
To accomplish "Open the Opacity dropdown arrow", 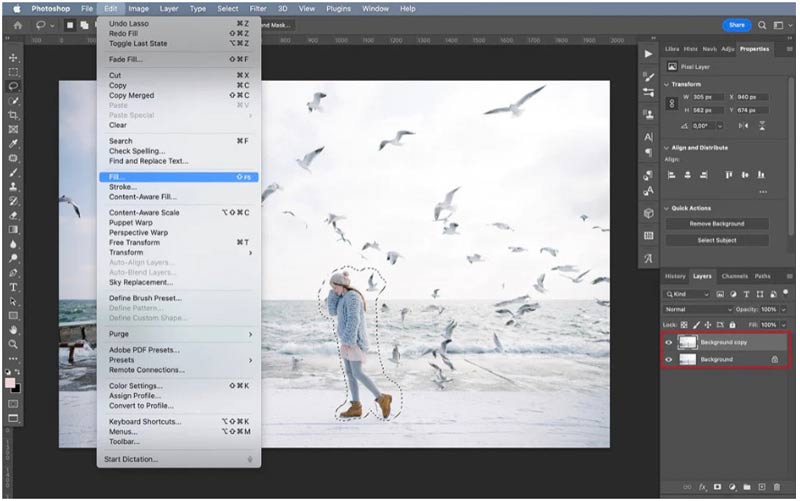I will pyautogui.click(x=784, y=310).
